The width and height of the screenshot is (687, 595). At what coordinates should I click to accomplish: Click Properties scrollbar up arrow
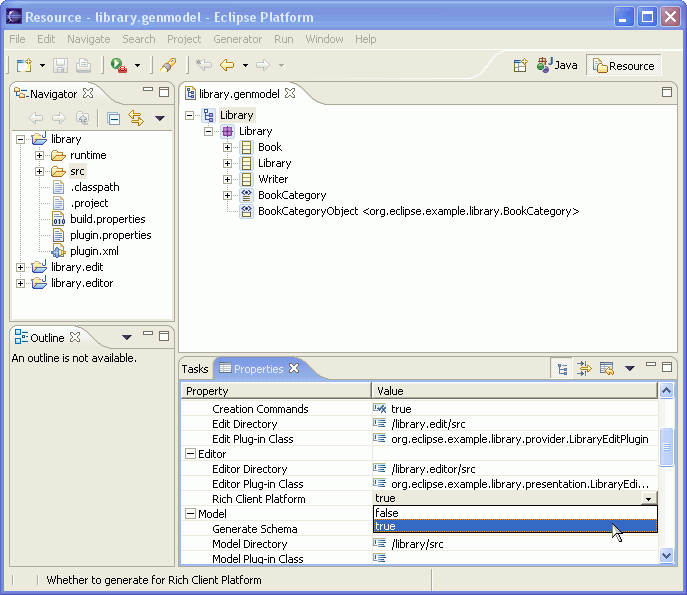666,390
